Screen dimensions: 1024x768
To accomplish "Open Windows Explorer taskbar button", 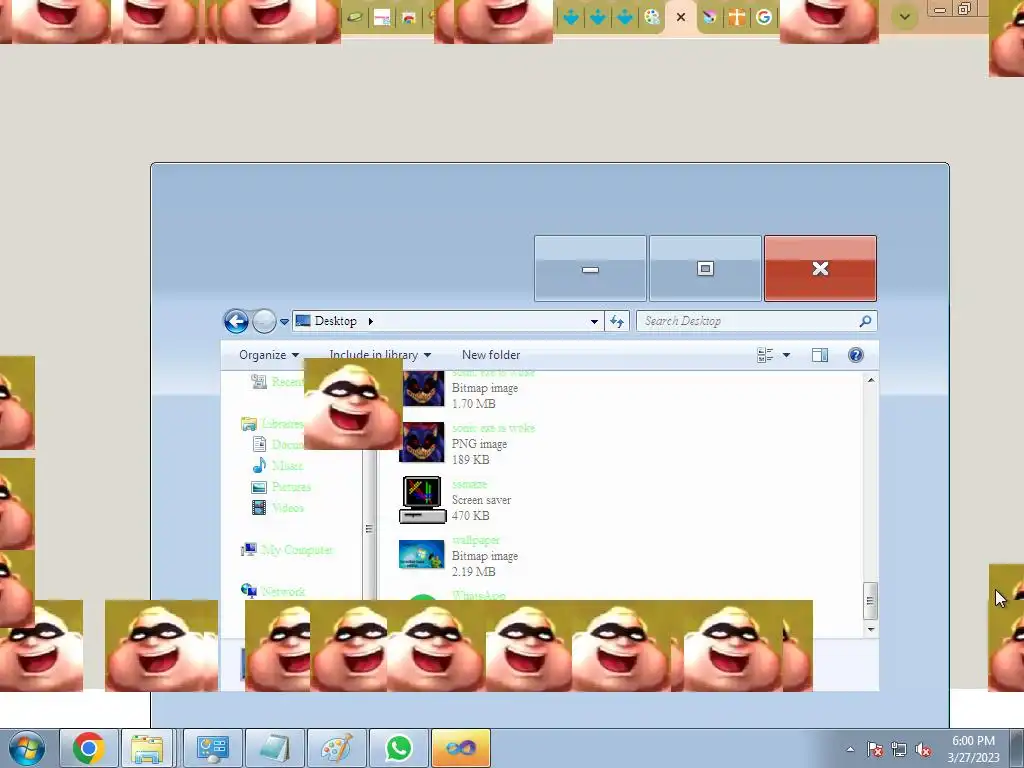I will pyautogui.click(x=148, y=748).
